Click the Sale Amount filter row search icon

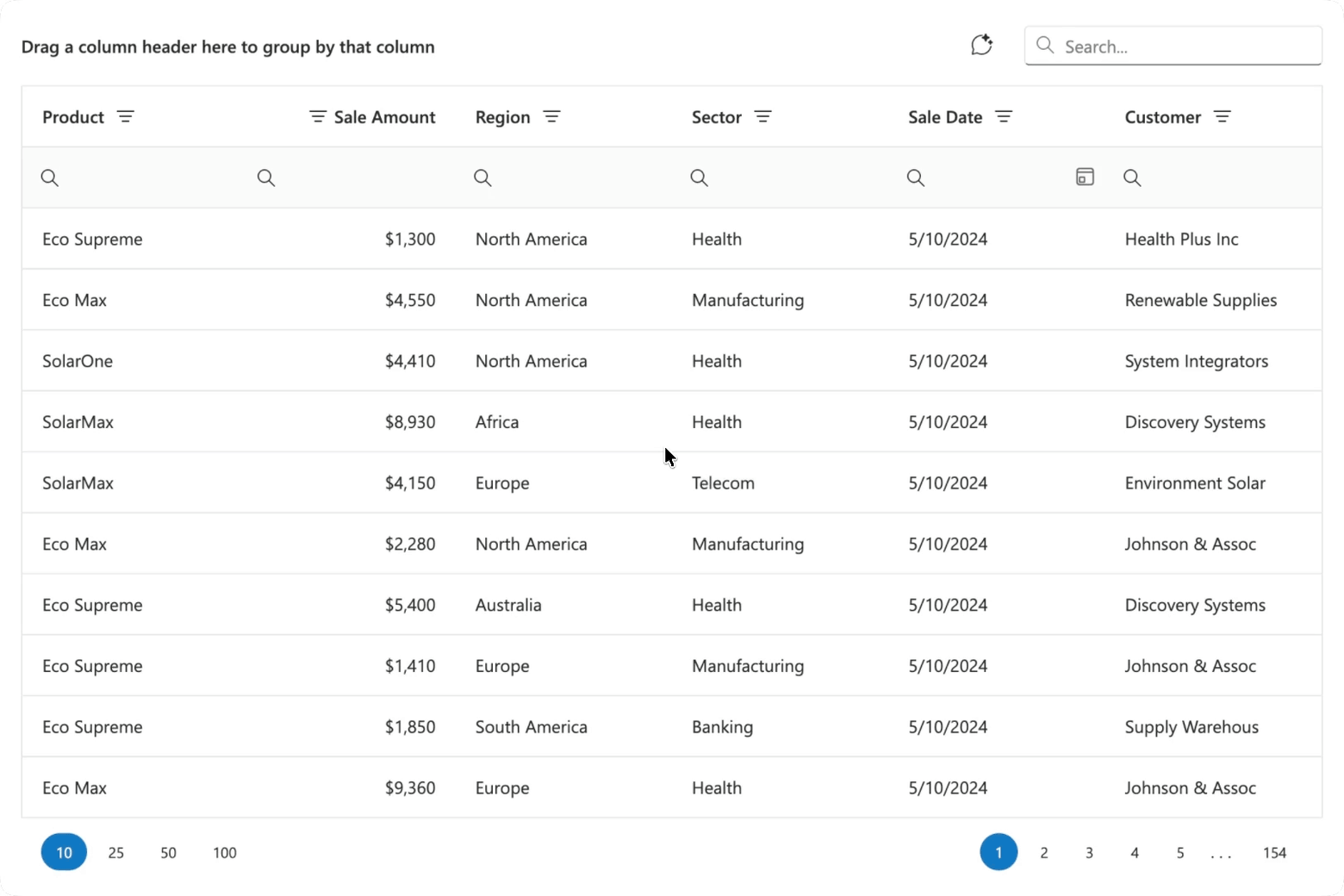tap(266, 177)
